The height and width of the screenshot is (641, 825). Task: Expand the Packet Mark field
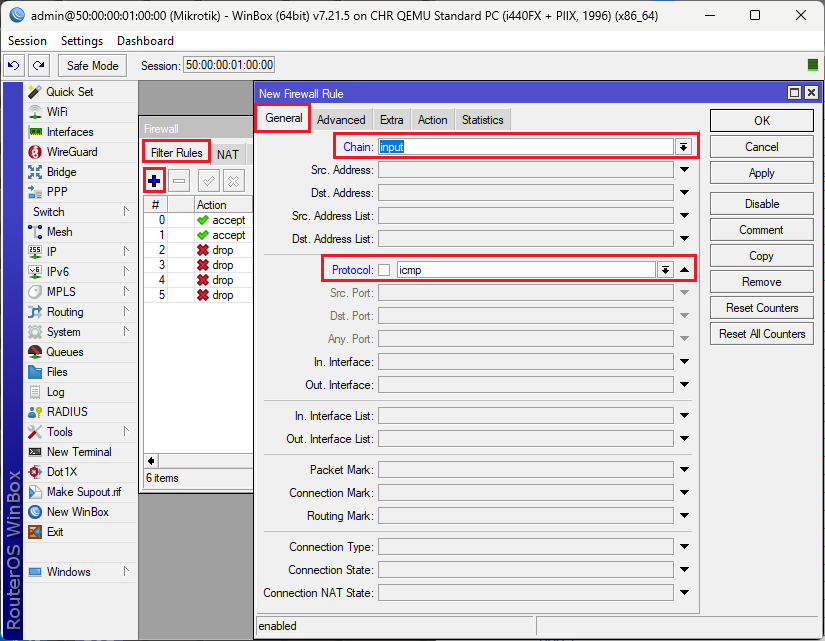click(684, 469)
